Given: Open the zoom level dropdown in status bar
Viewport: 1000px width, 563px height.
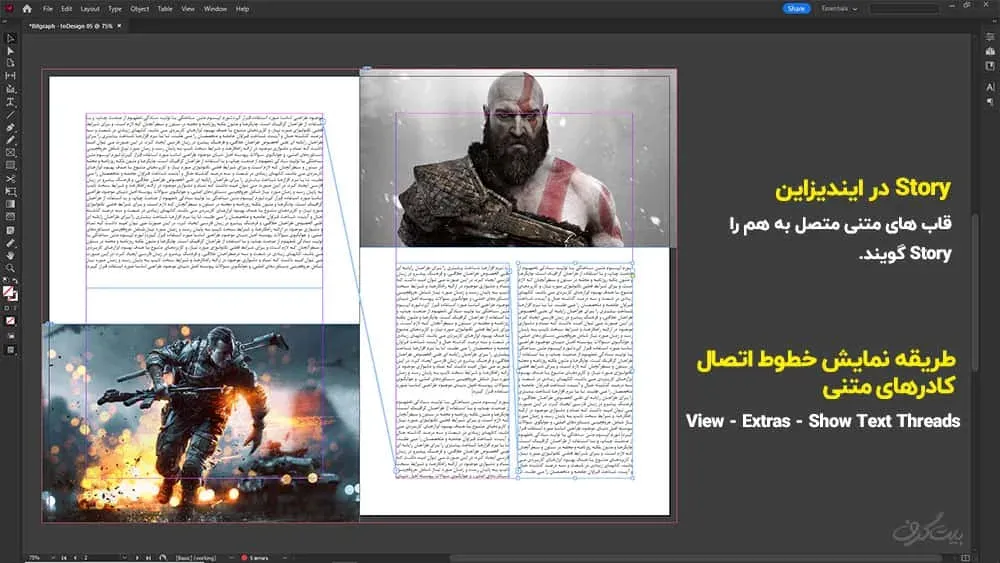Looking at the screenshot, I should tap(52, 557).
